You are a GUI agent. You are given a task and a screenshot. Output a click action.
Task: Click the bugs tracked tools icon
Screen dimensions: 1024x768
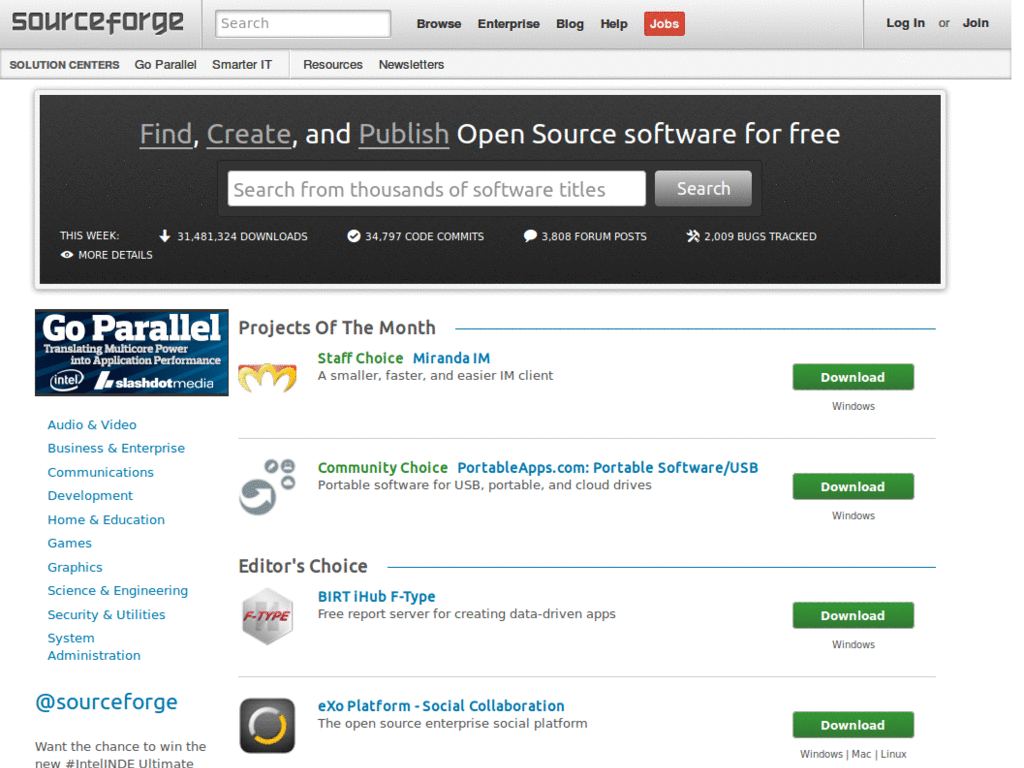(693, 236)
